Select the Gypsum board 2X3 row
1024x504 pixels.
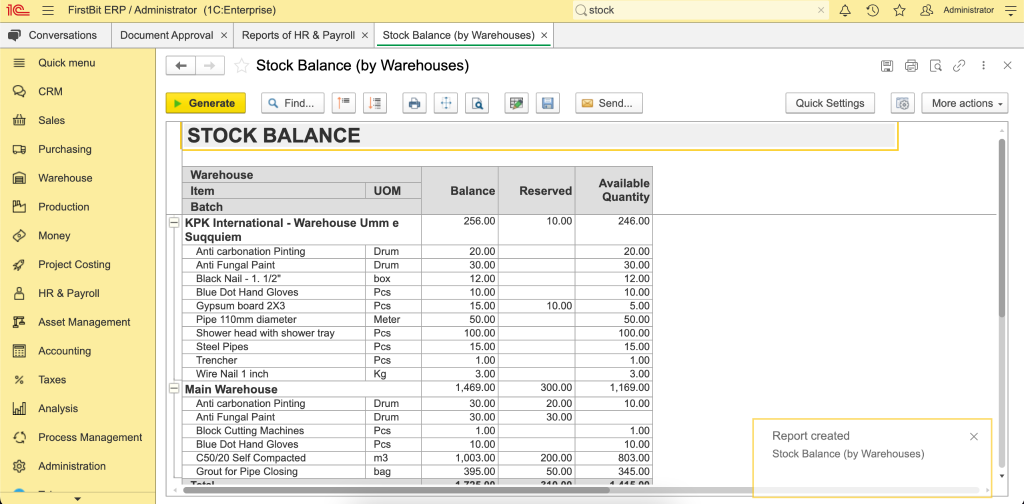(x=417, y=306)
